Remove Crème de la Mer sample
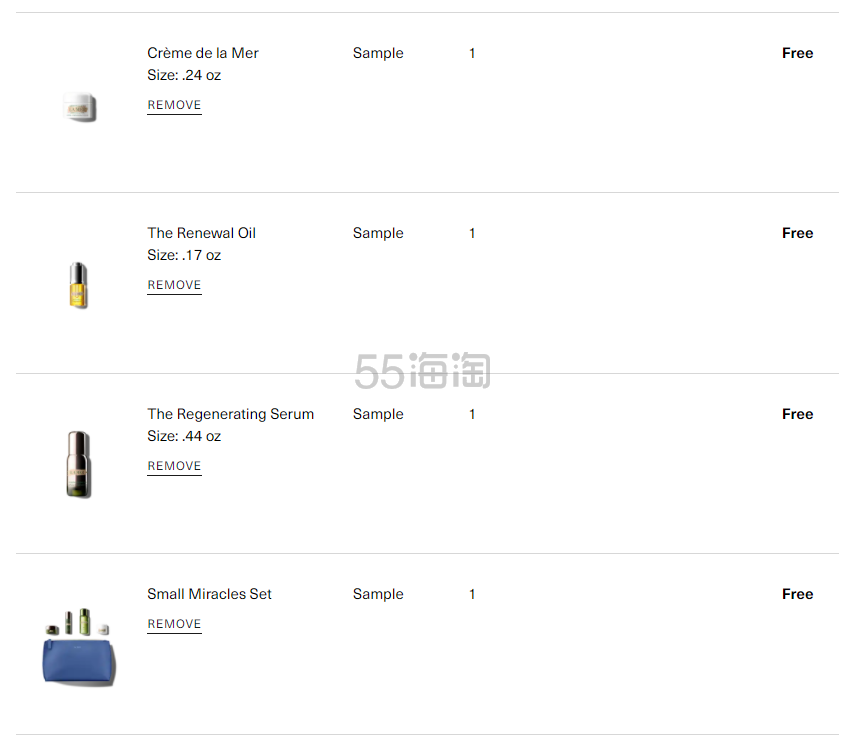The width and height of the screenshot is (845, 742). click(174, 105)
